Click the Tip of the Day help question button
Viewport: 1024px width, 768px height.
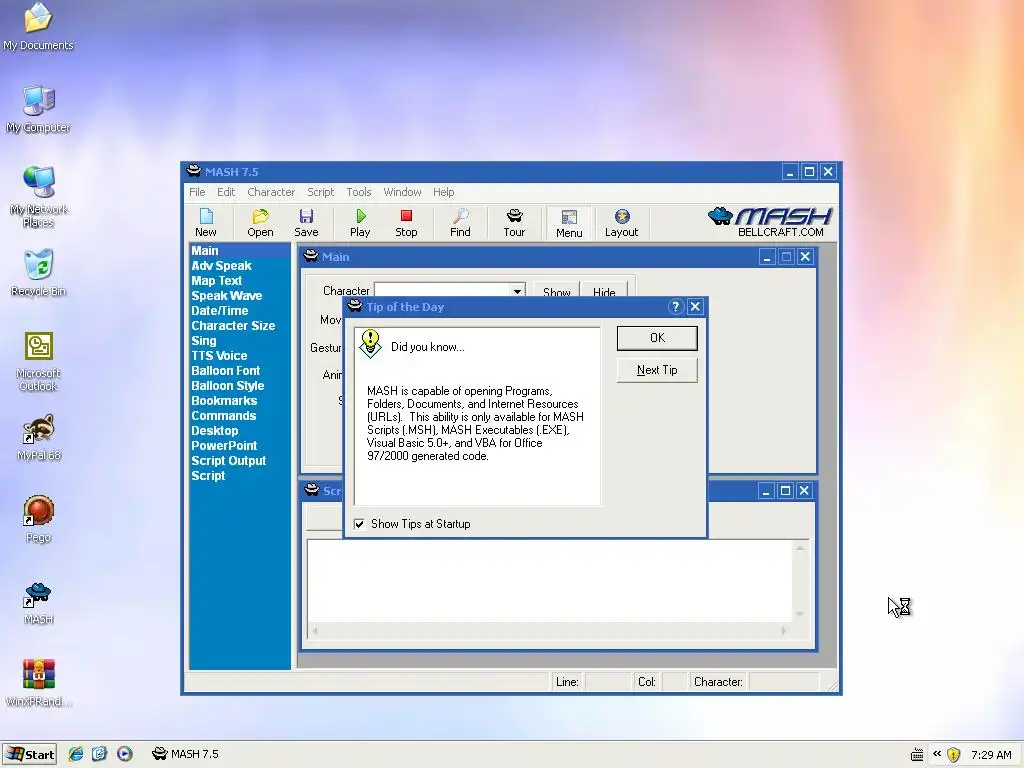click(676, 306)
